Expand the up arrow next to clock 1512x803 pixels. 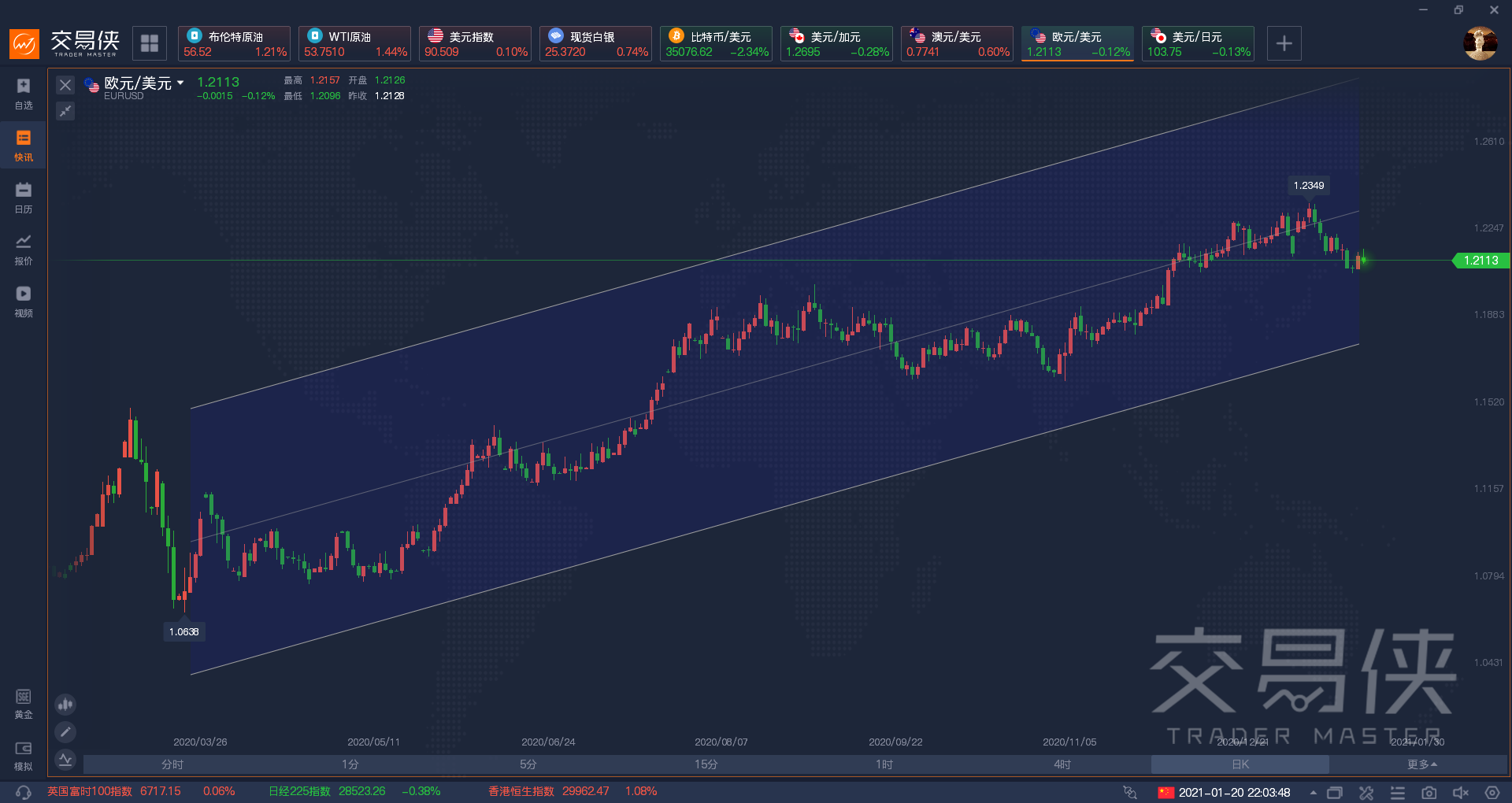[x=1313, y=792]
